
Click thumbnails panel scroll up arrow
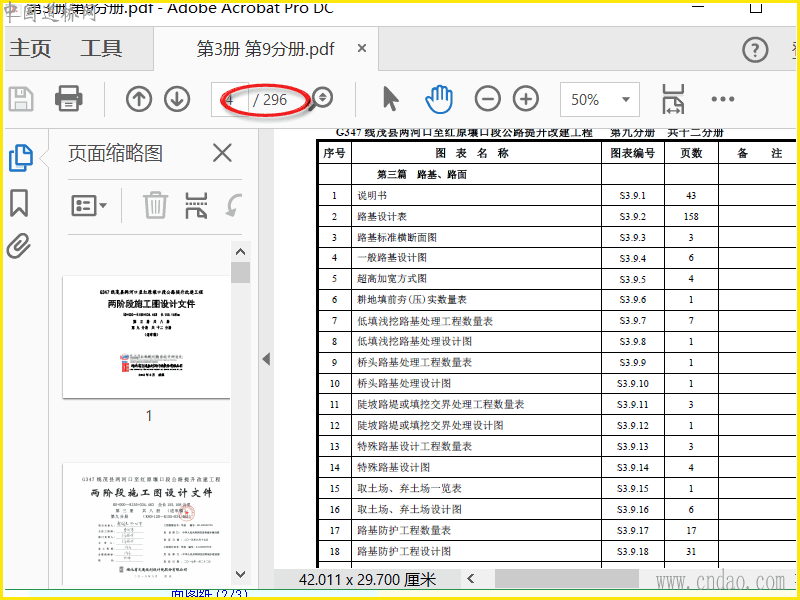click(x=240, y=252)
